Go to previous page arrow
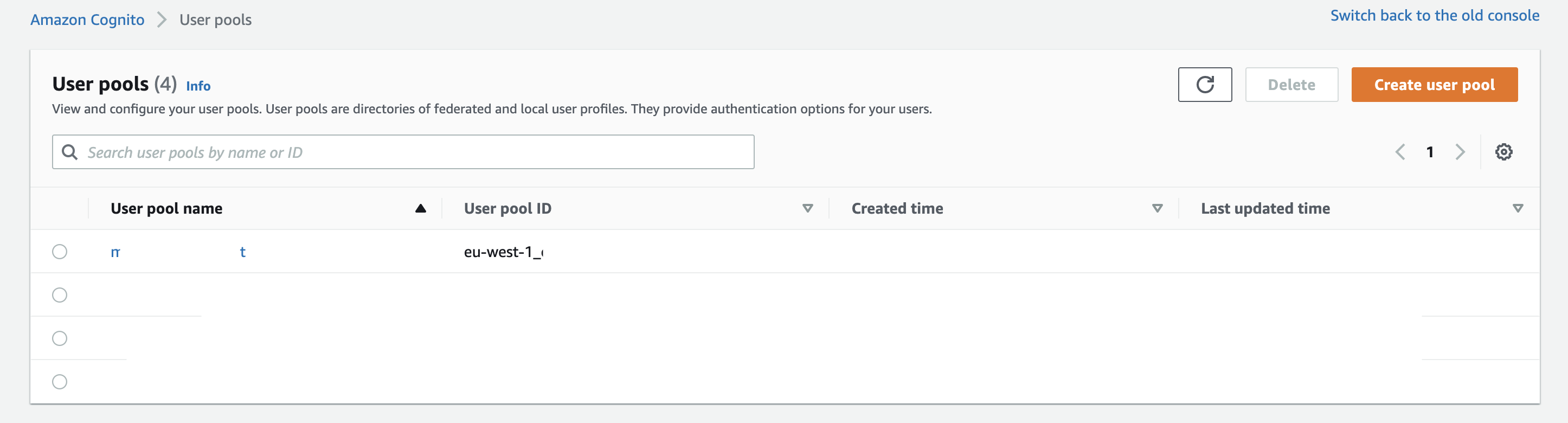 click(1400, 151)
